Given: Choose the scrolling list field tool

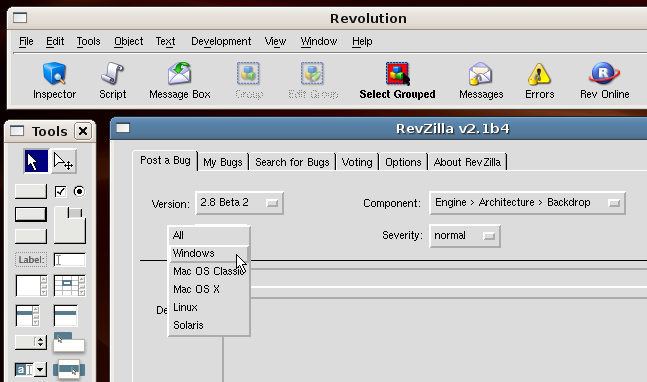Looking at the screenshot, I should 28,316.
